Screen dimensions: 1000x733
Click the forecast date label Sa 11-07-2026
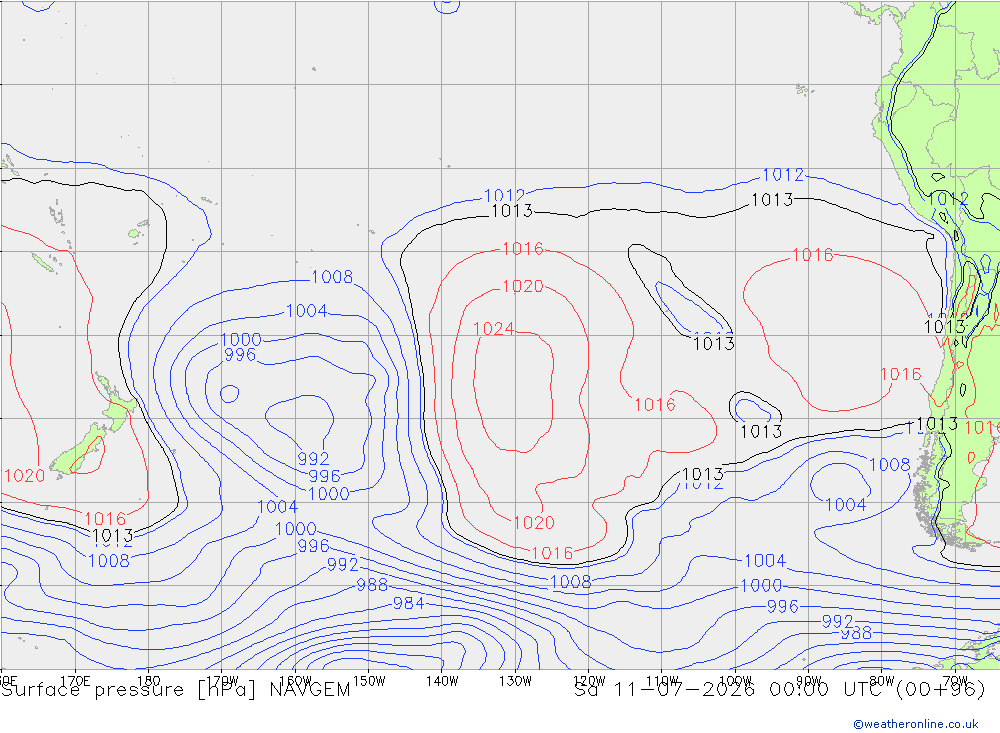pyautogui.click(x=664, y=690)
